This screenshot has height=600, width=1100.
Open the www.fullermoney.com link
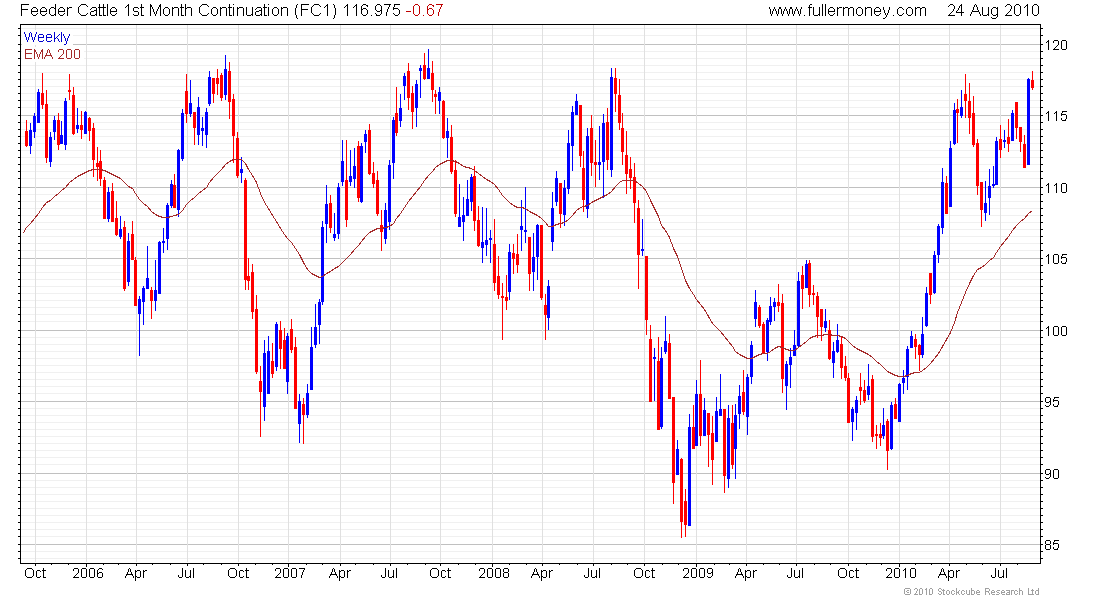(847, 11)
